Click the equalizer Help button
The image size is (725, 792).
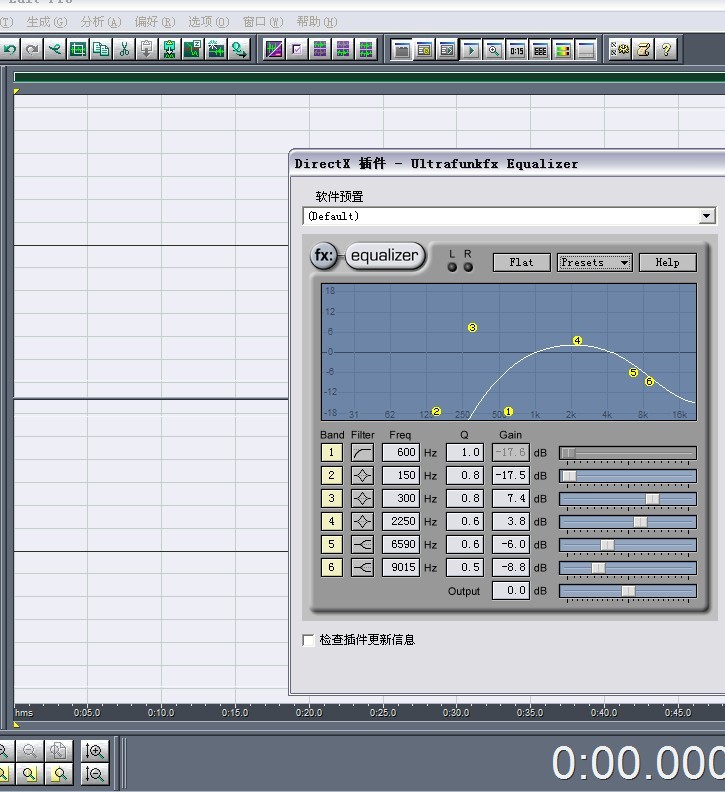click(x=667, y=263)
